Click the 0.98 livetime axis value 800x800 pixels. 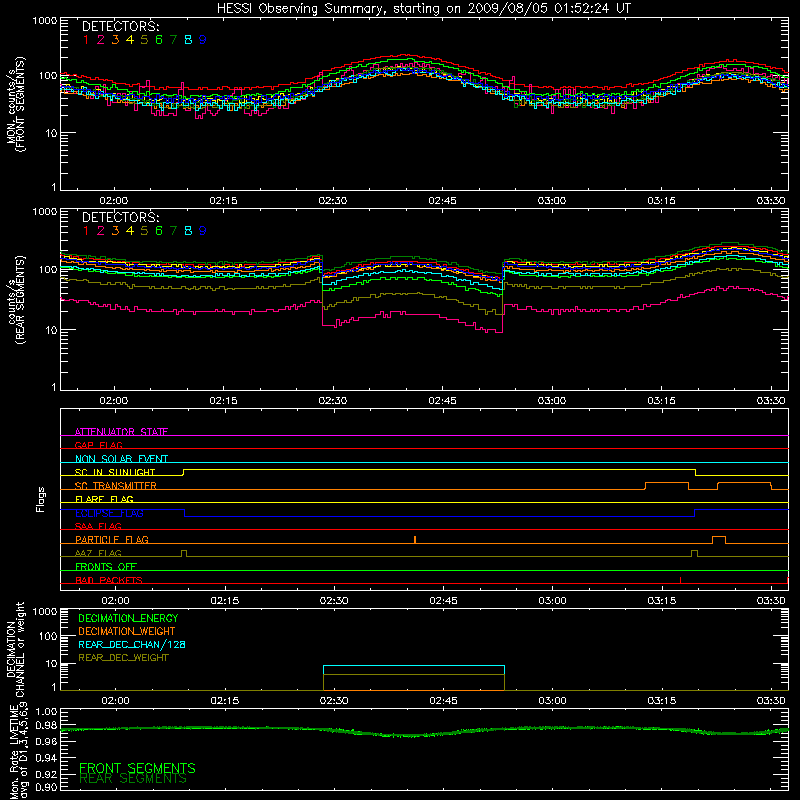coord(46,725)
